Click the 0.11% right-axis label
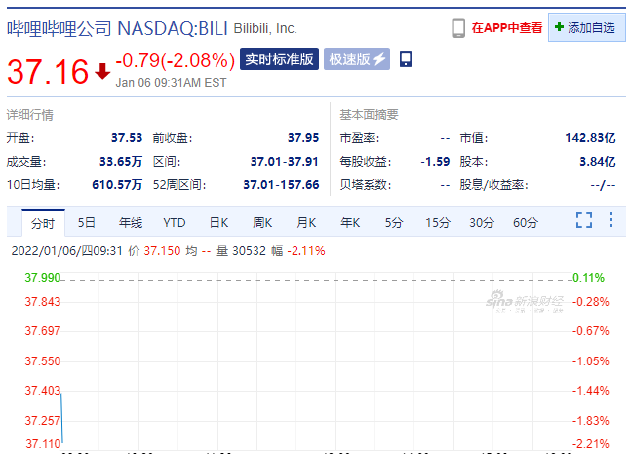Screen dimensions: 630x454 589,278
